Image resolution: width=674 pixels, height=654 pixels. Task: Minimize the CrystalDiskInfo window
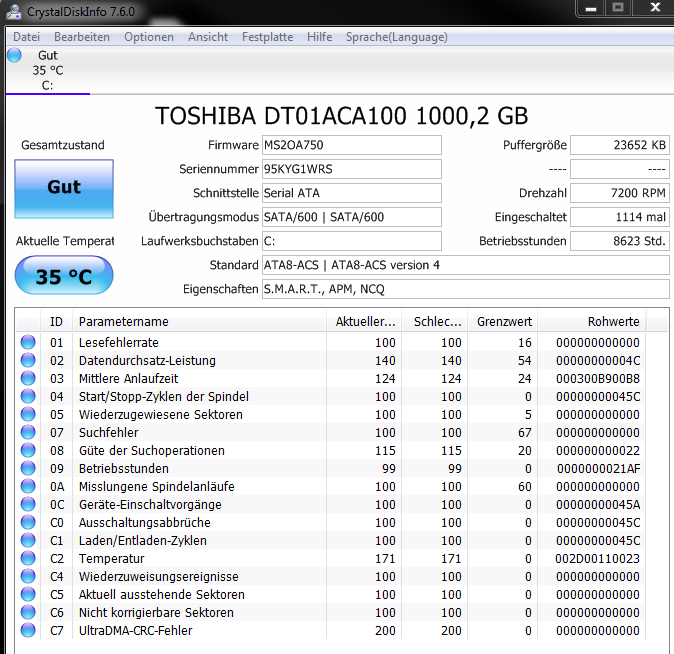click(x=591, y=8)
